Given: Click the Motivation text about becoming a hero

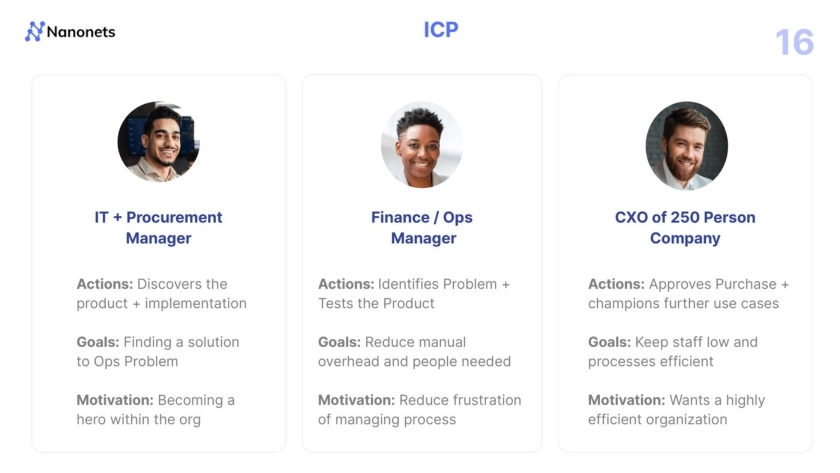Looking at the screenshot, I should coord(155,410).
